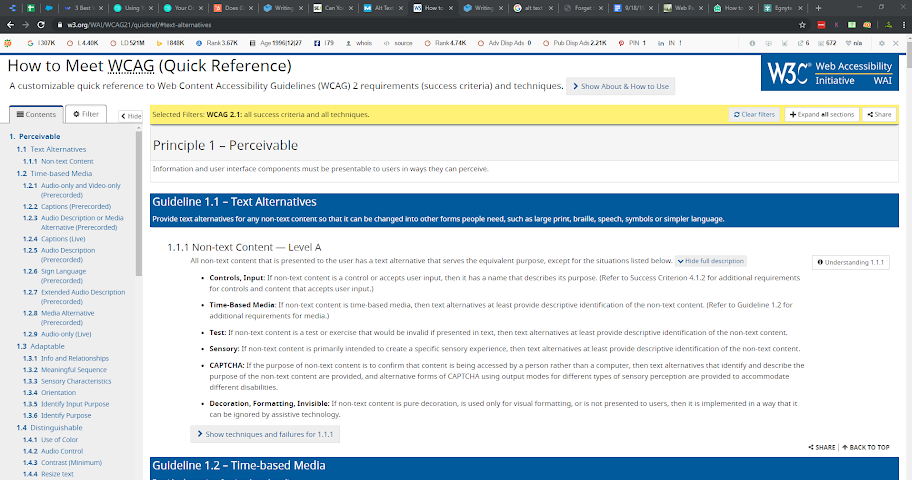
Task: Select '1.3 Adaptable' in contents
Action: point(40,346)
